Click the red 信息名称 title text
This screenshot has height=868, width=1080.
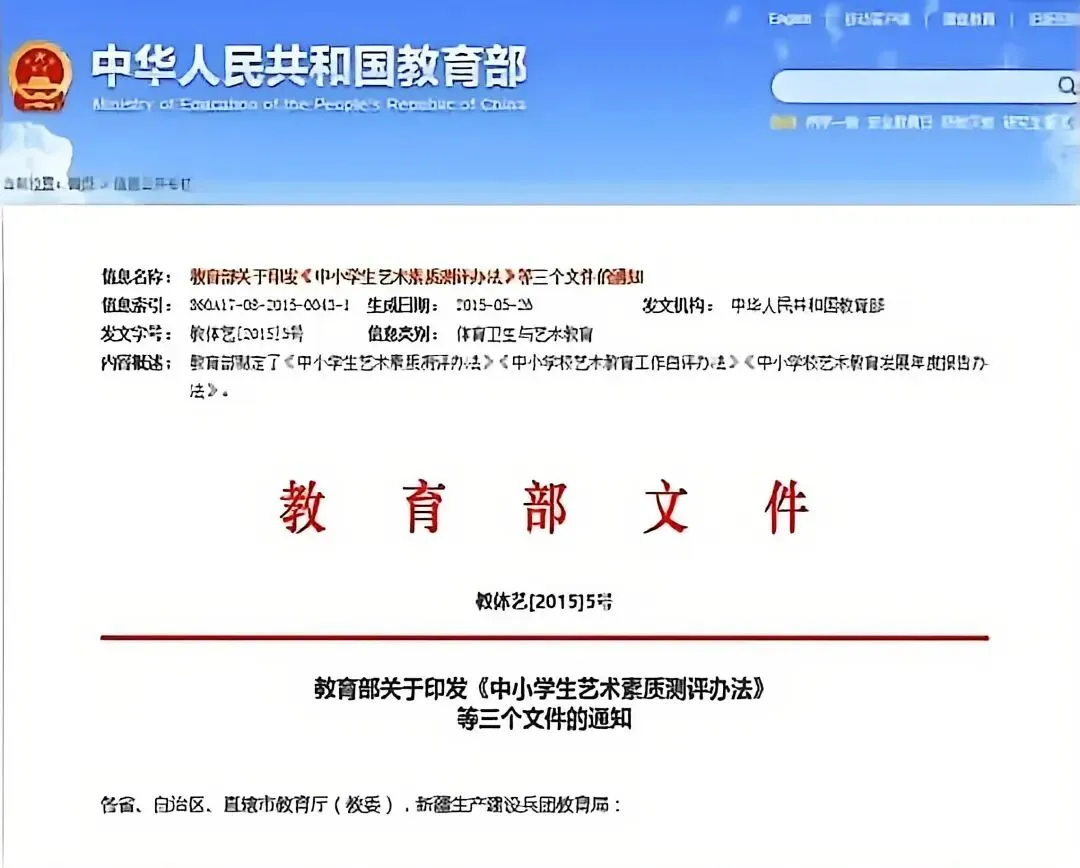417,276
